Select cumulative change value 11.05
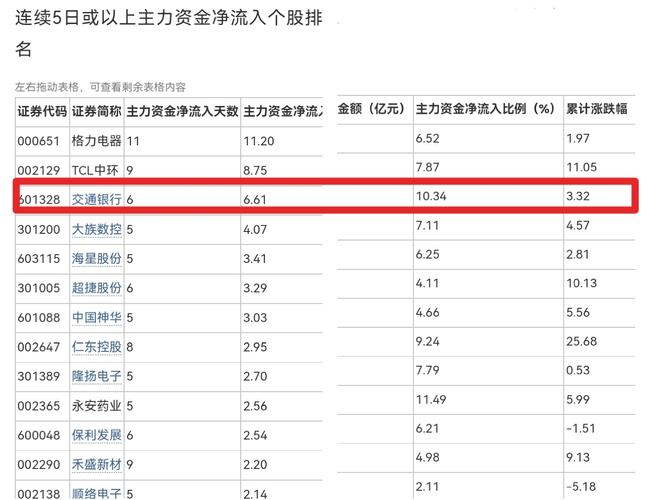The image size is (650, 500). coord(582,167)
